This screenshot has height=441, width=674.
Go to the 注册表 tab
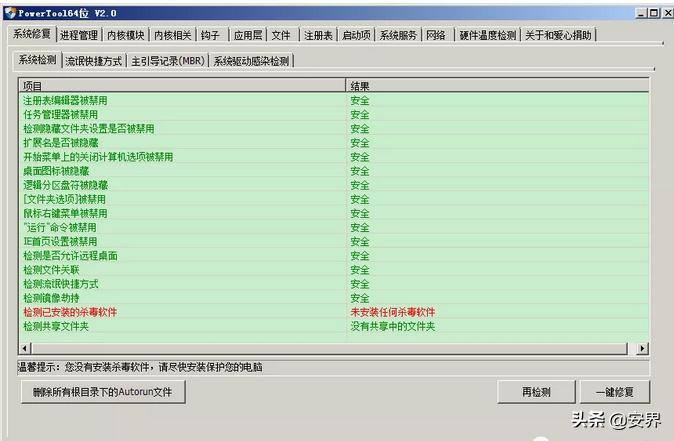[318, 35]
